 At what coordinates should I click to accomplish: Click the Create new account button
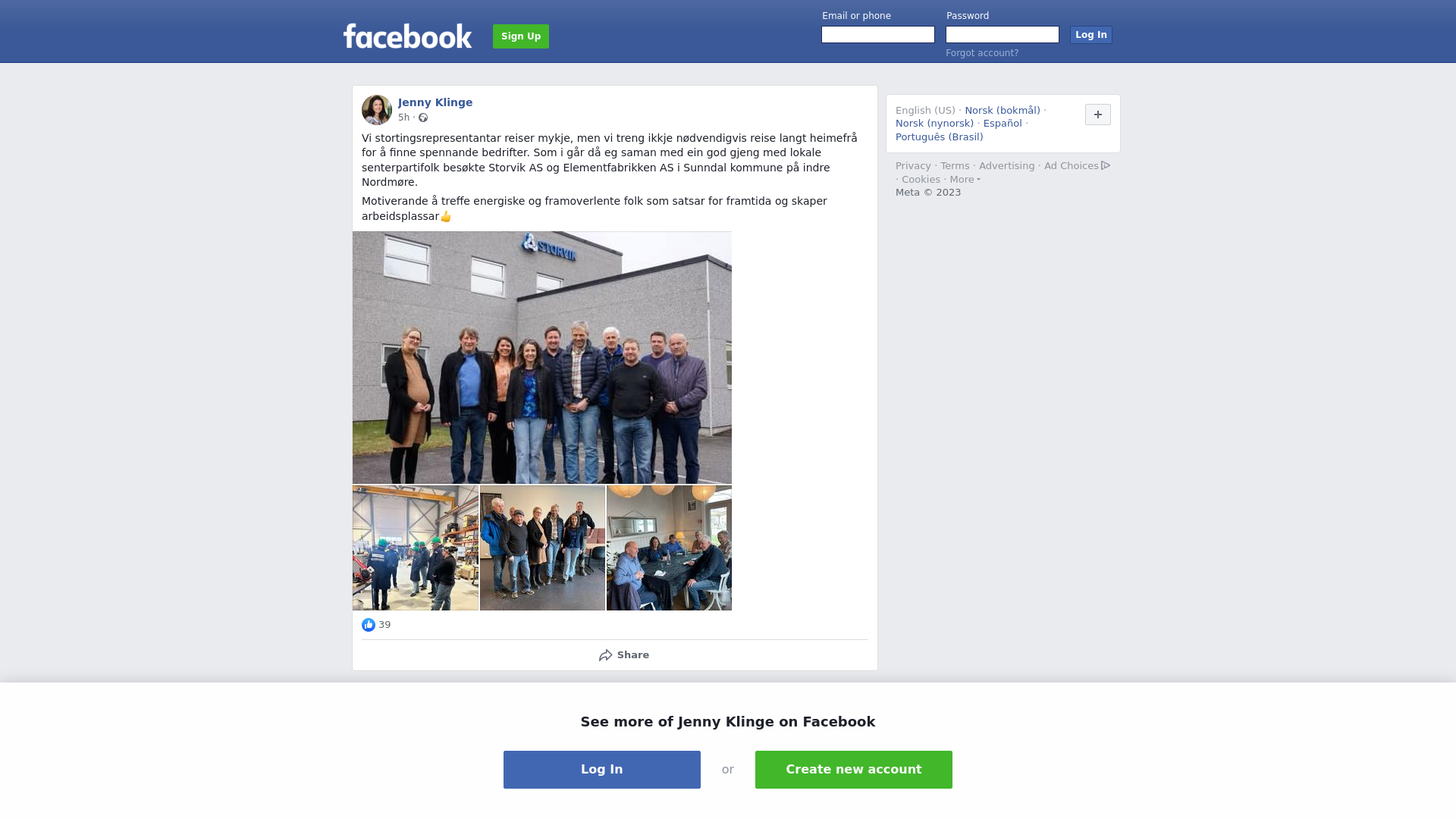[x=854, y=770]
